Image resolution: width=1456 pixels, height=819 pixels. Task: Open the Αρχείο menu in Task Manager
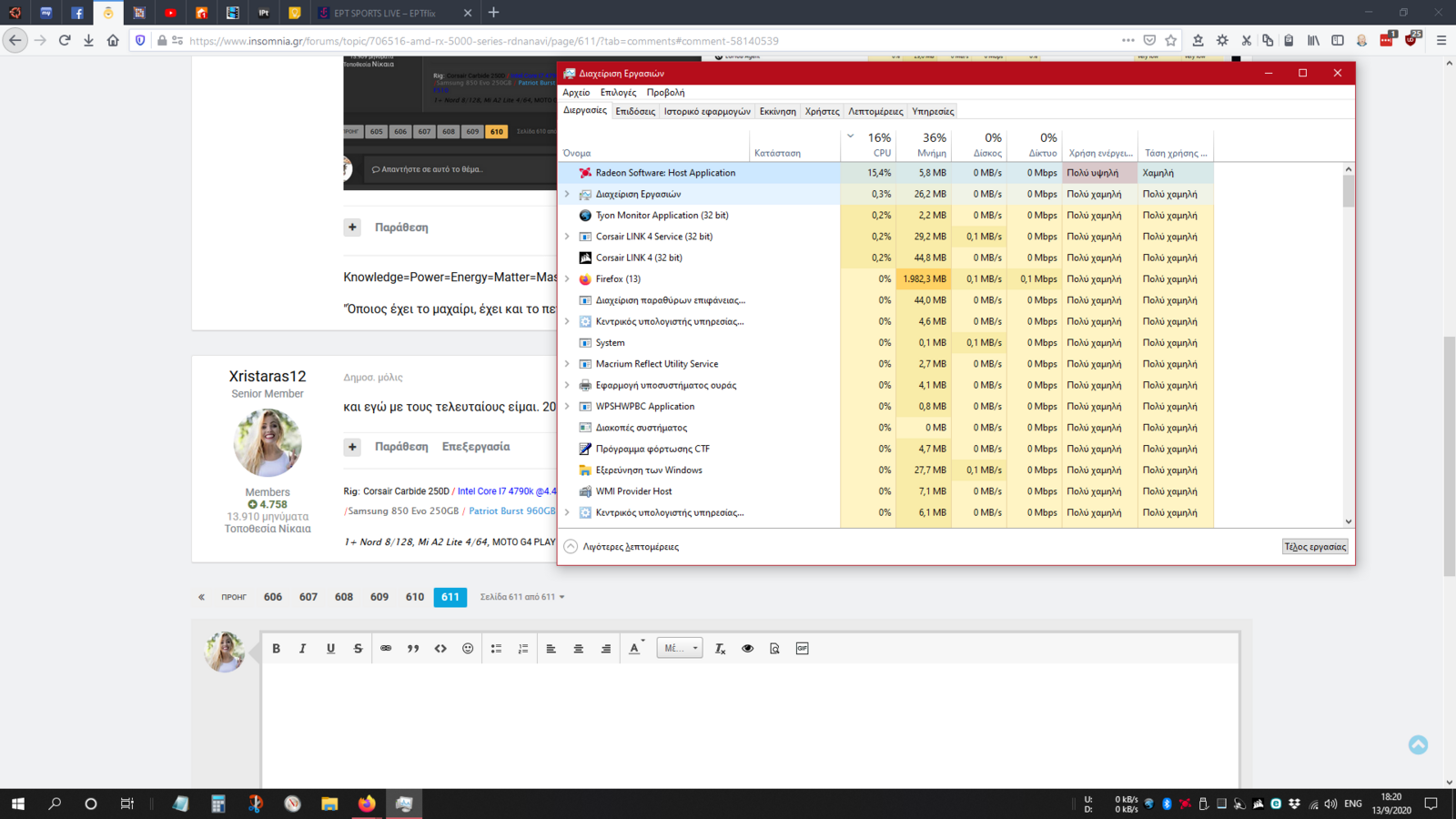[576, 93]
